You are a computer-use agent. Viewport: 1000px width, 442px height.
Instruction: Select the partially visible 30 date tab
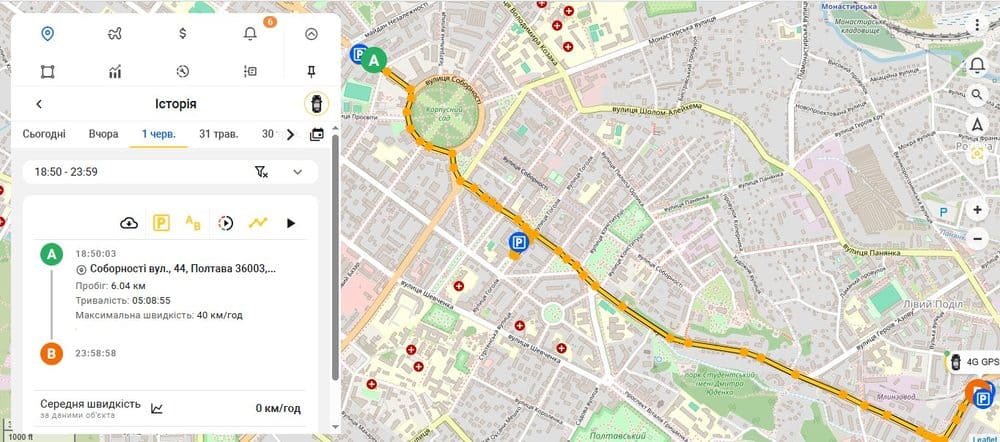pos(269,134)
